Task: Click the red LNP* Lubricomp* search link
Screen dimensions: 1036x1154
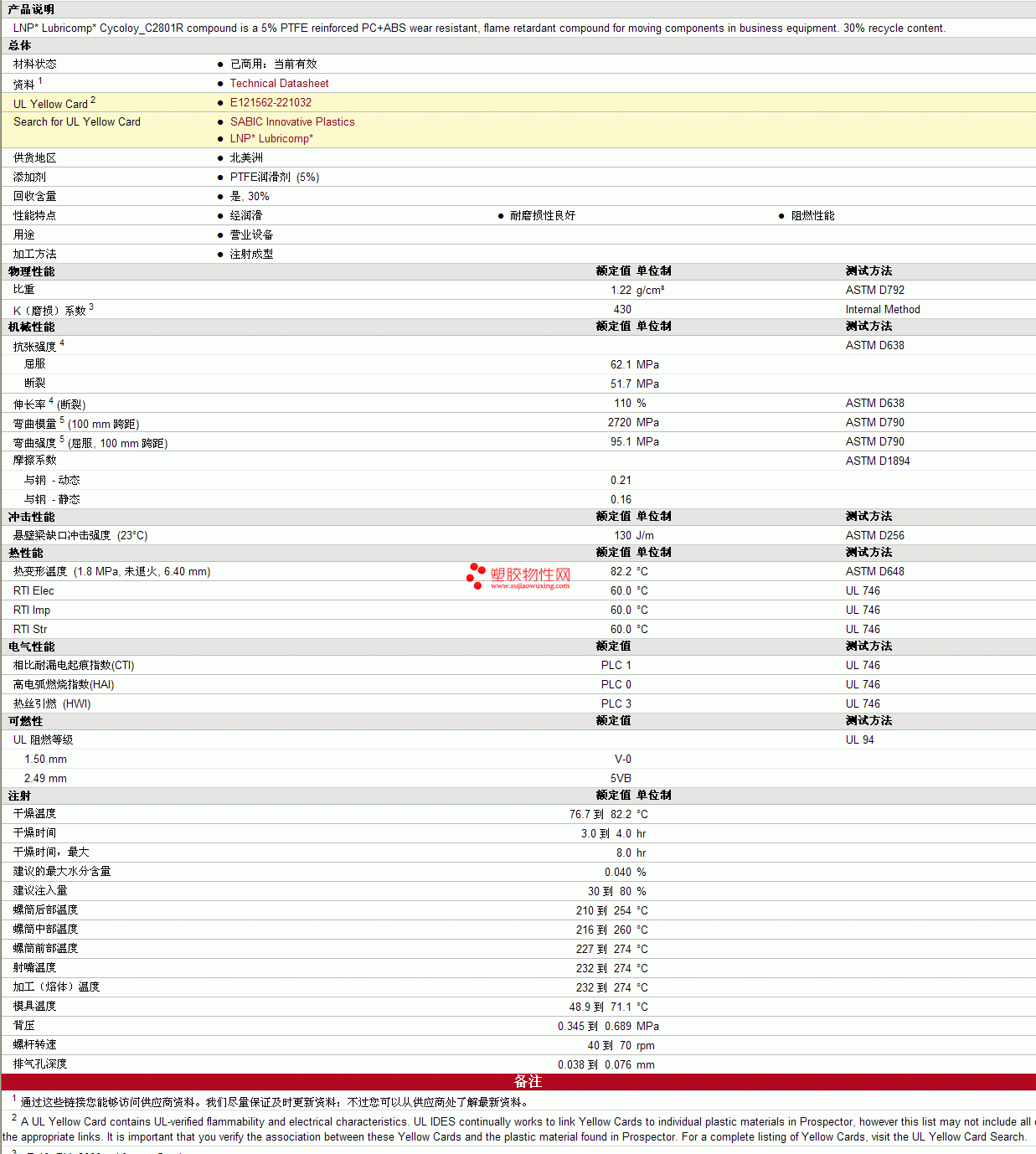Action: (271, 139)
